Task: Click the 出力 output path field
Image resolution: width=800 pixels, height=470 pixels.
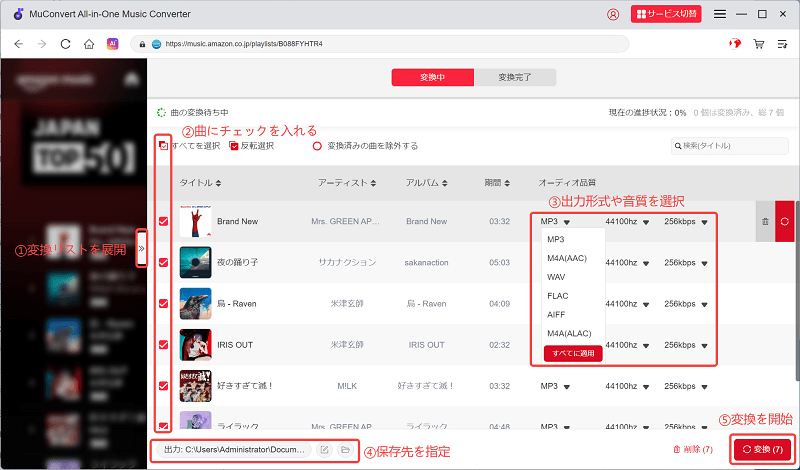Action: point(234,450)
